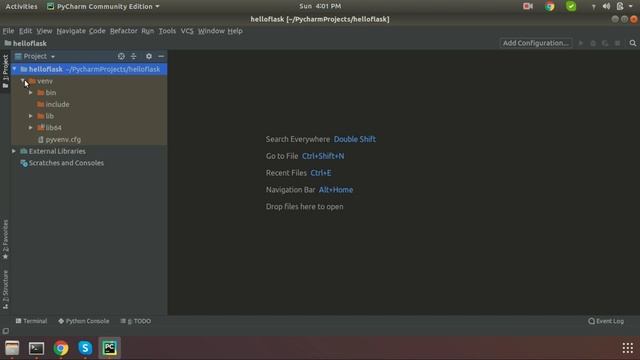Click Add Configuration button

[x=536, y=43]
